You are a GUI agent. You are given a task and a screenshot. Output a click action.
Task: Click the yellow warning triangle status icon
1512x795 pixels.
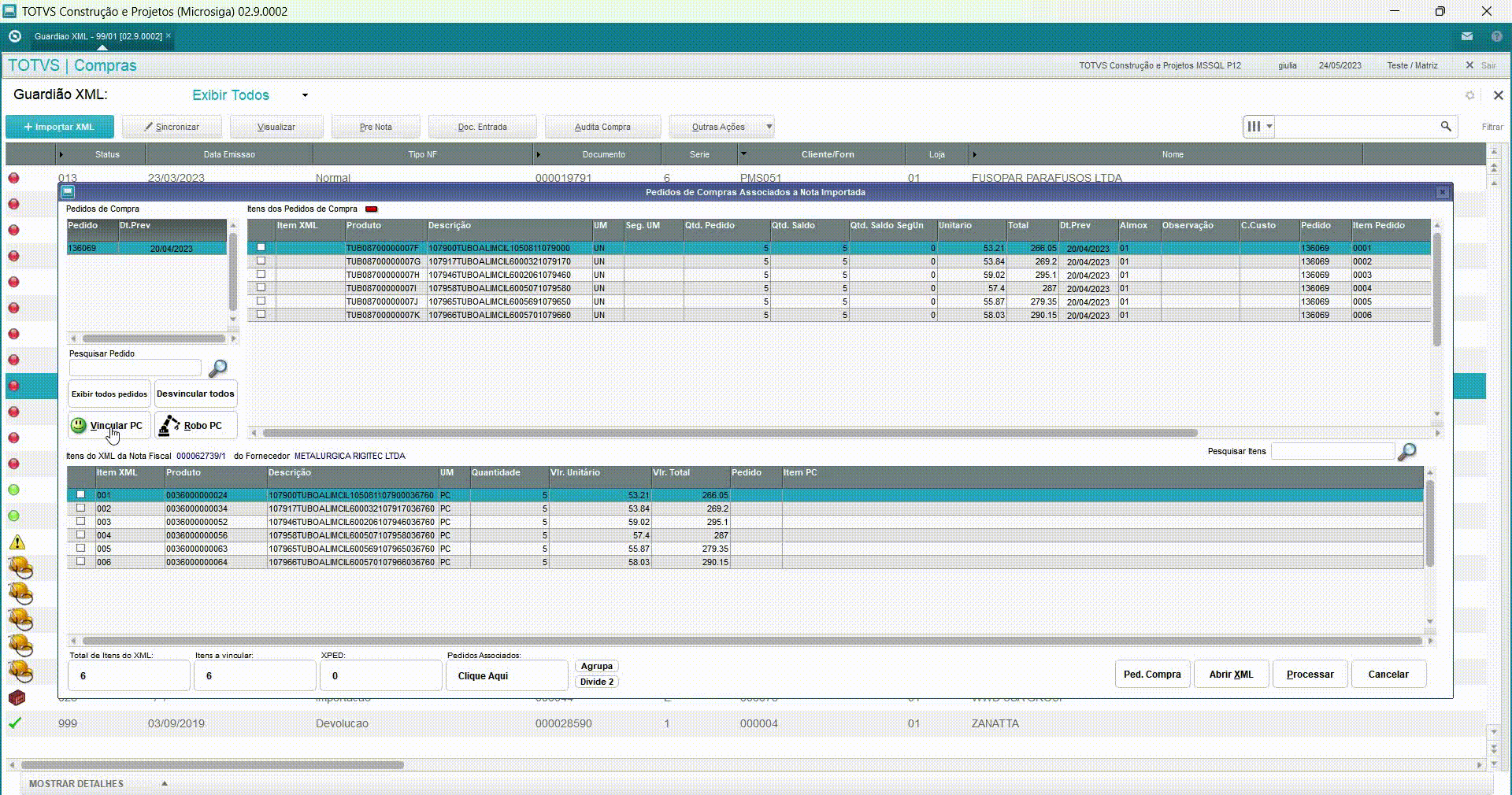pos(17,542)
